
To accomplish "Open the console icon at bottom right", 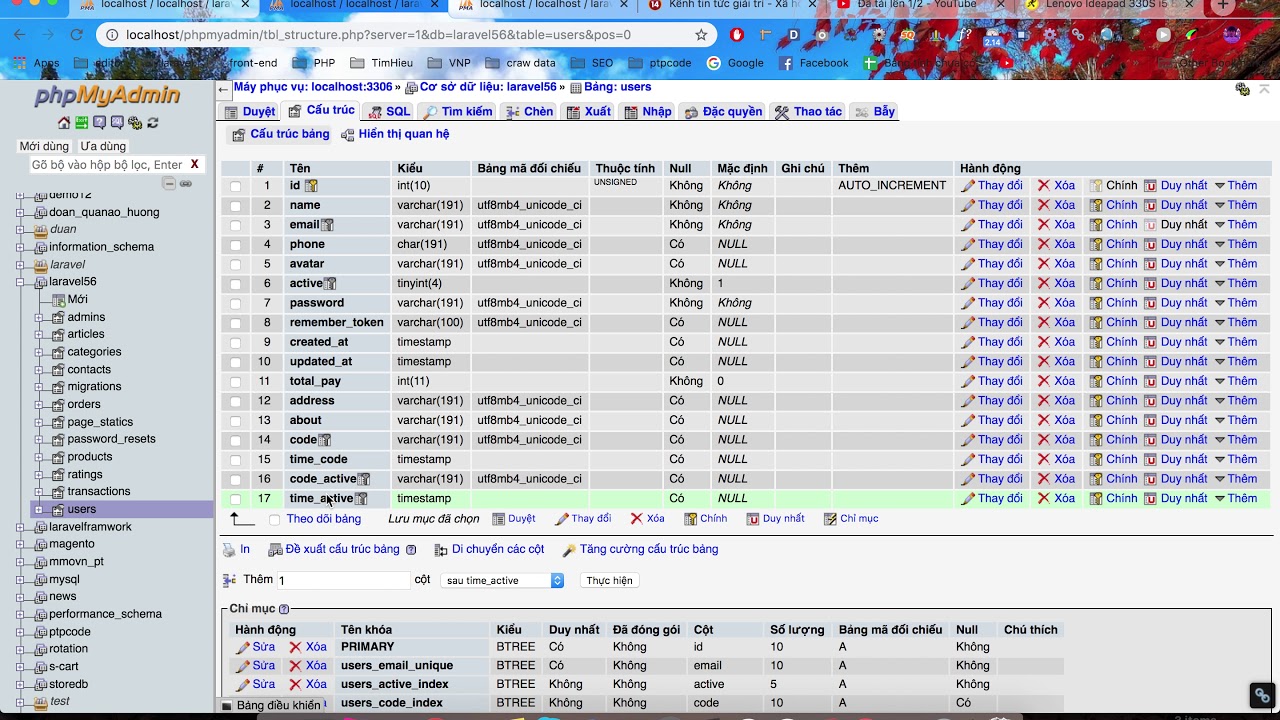I will pos(1262,696).
